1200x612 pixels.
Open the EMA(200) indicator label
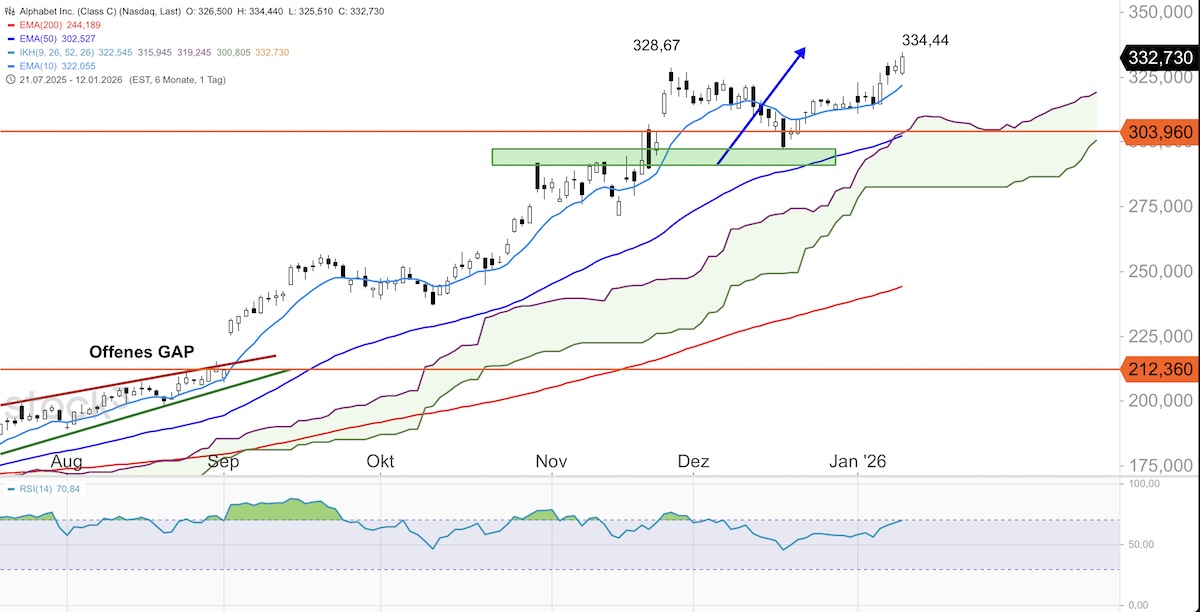[42, 24]
